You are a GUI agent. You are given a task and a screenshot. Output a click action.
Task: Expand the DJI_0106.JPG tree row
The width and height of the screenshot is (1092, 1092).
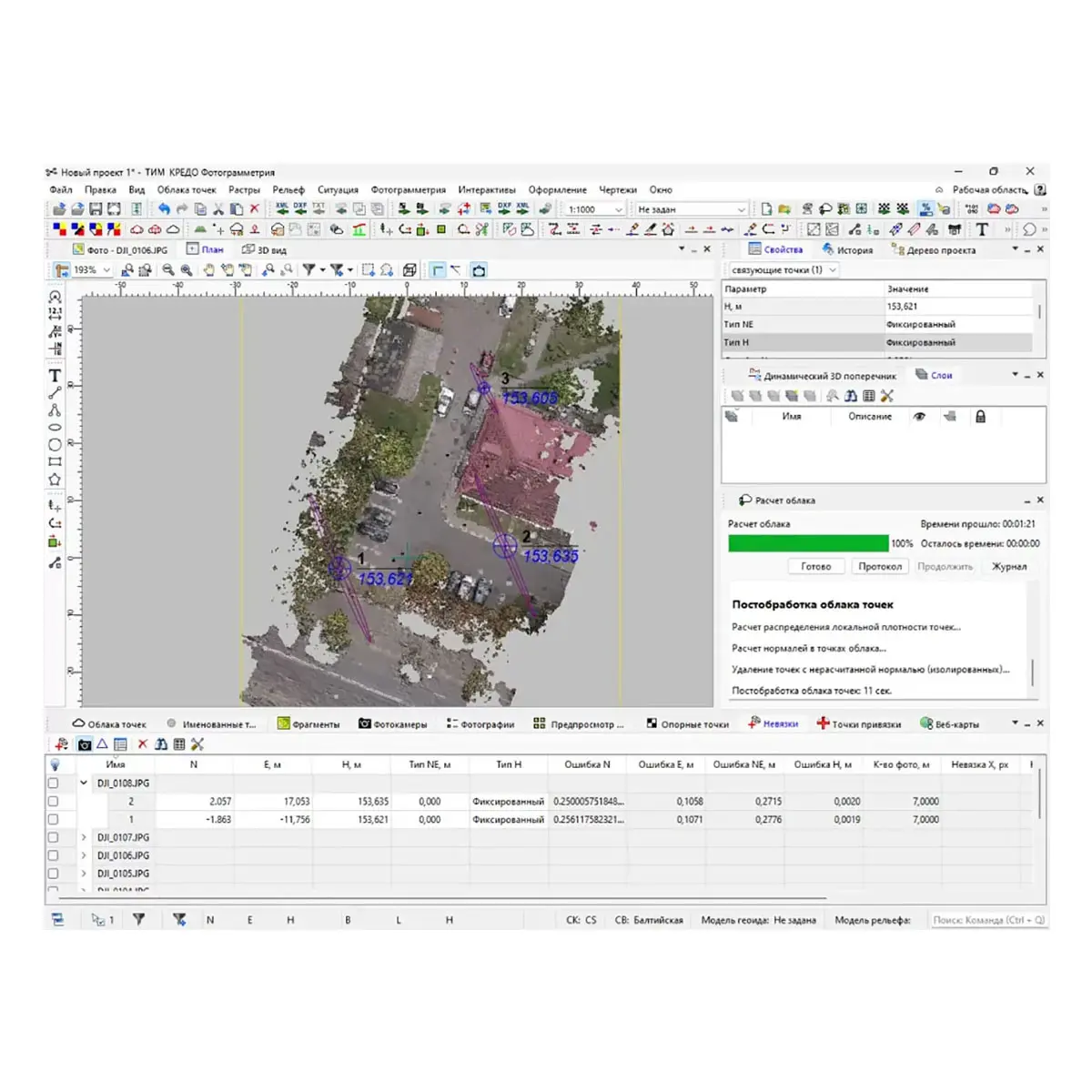(x=84, y=855)
